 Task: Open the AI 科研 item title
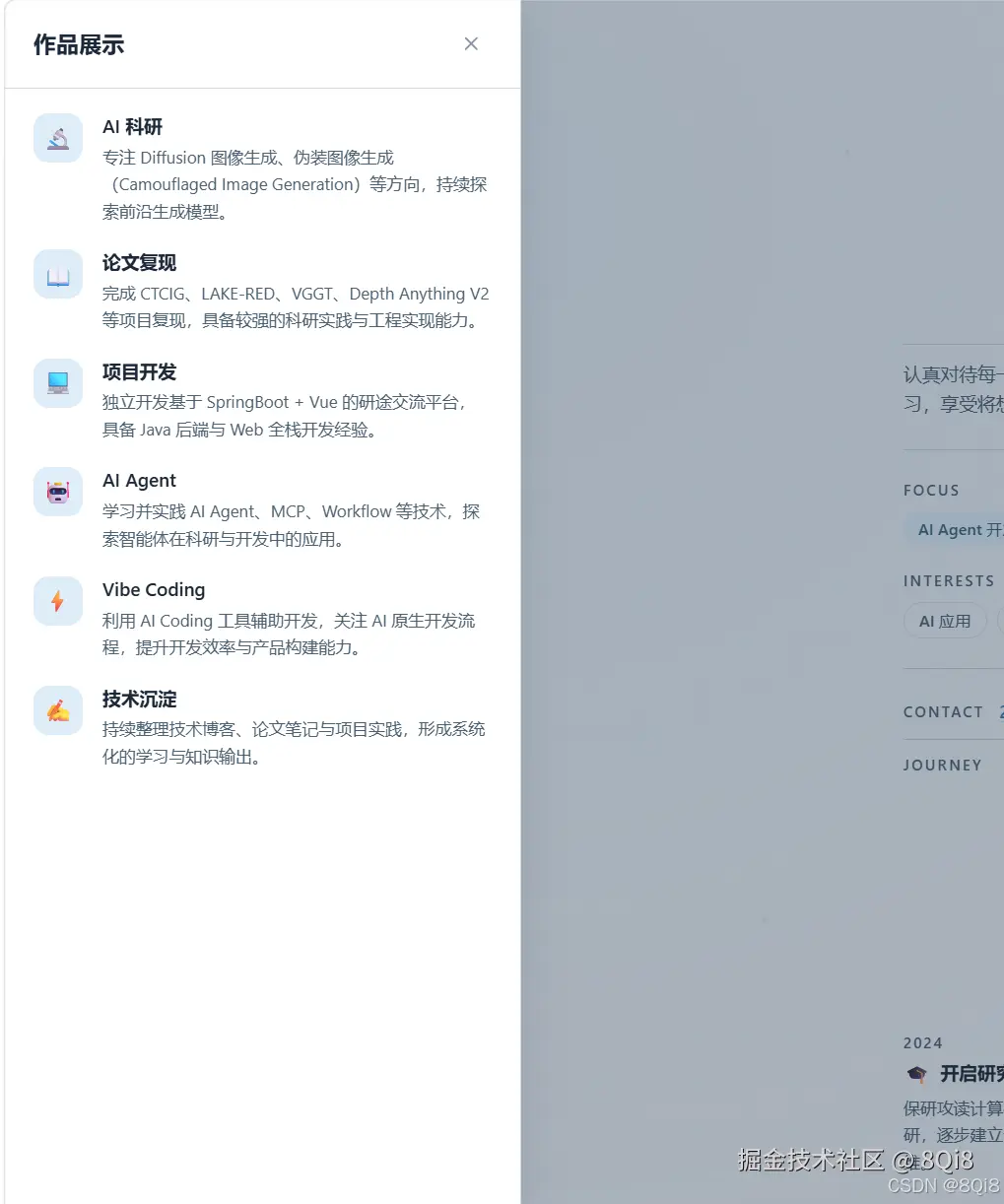(x=132, y=127)
